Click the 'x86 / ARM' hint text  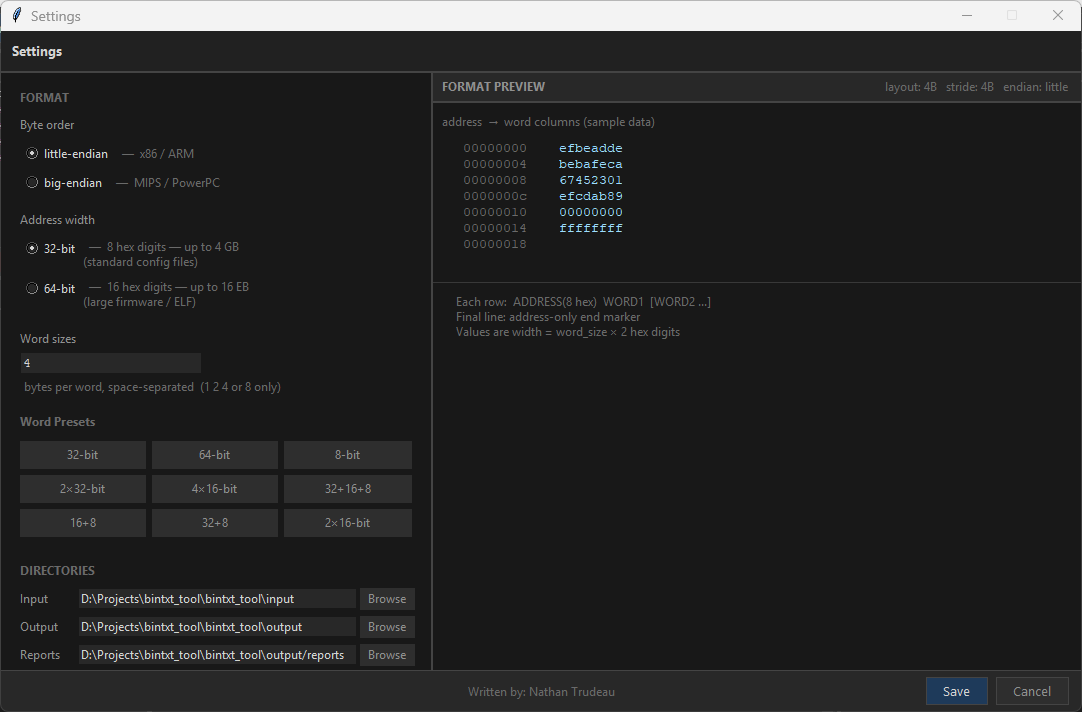166,154
